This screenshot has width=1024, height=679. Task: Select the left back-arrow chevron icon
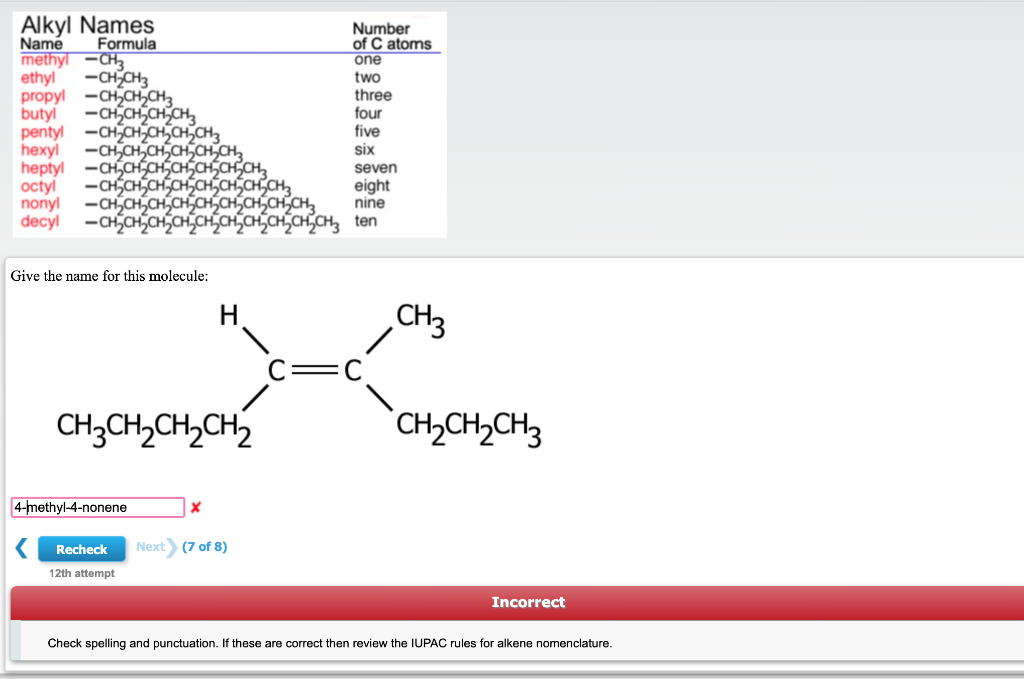[x=20, y=548]
